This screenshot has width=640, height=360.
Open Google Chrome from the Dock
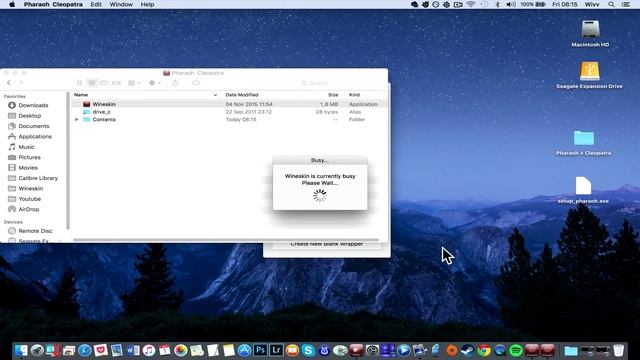[x=484, y=350]
